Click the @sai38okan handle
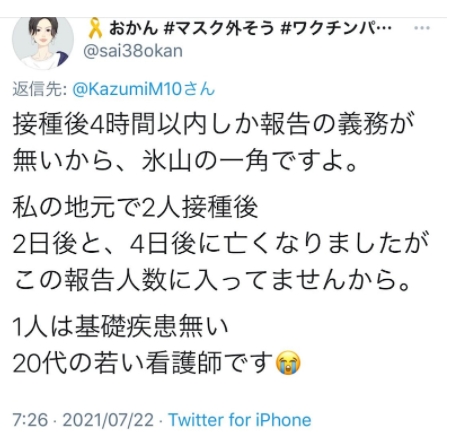 coord(133,51)
